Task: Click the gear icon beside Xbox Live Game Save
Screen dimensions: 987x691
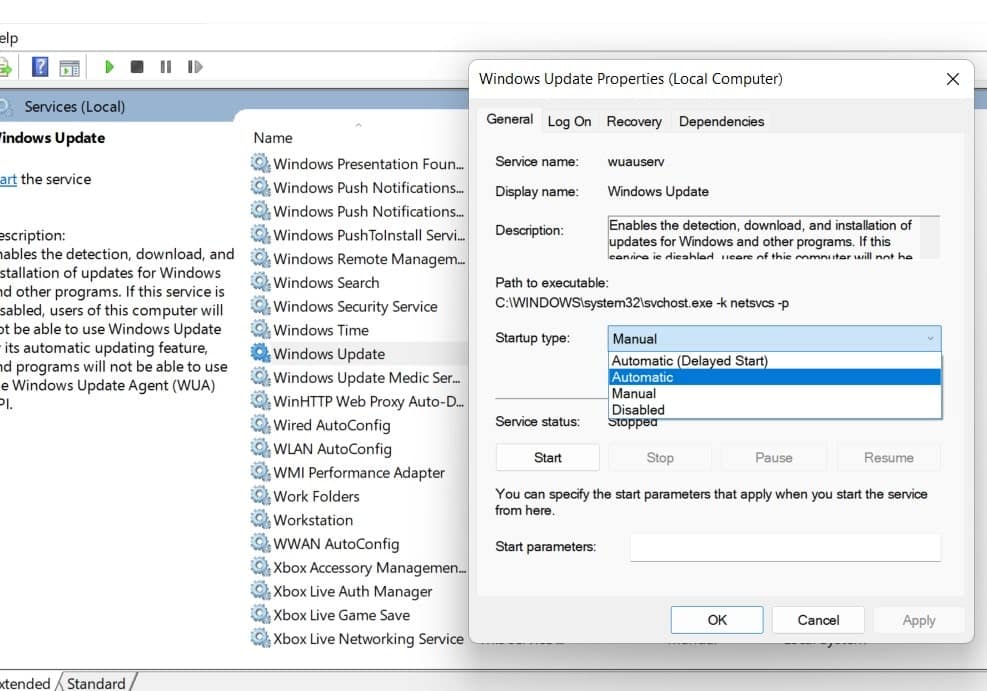Action: [260, 615]
